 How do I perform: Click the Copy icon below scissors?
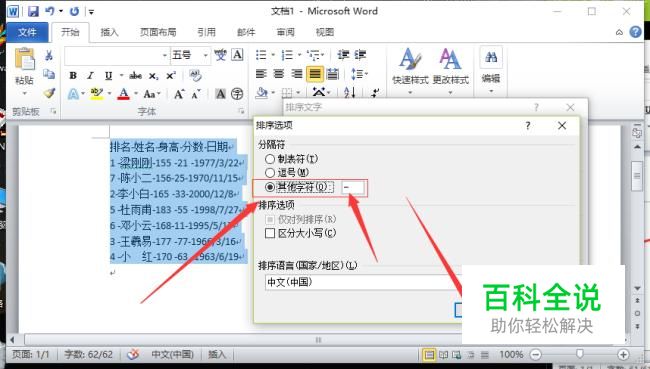(49, 74)
